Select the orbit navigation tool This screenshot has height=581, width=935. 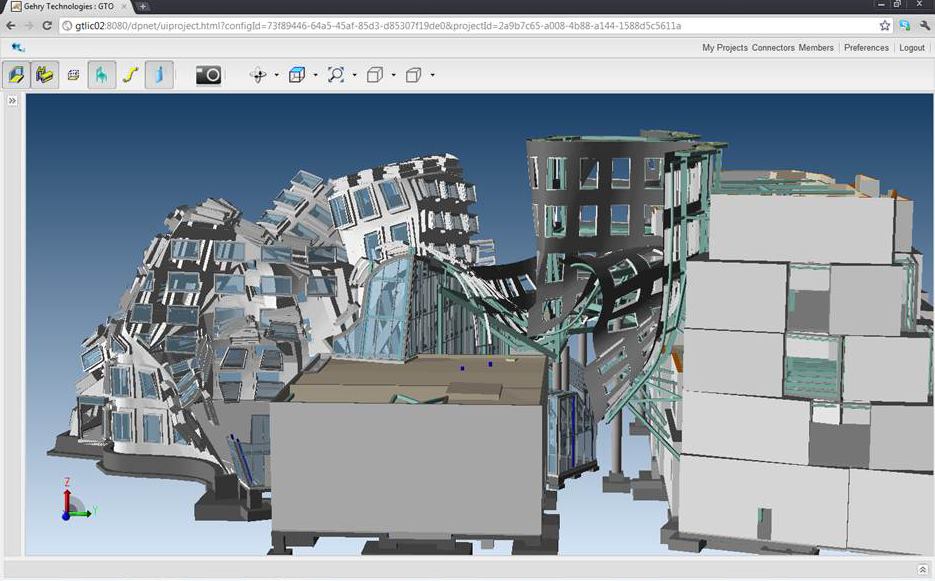[x=259, y=74]
